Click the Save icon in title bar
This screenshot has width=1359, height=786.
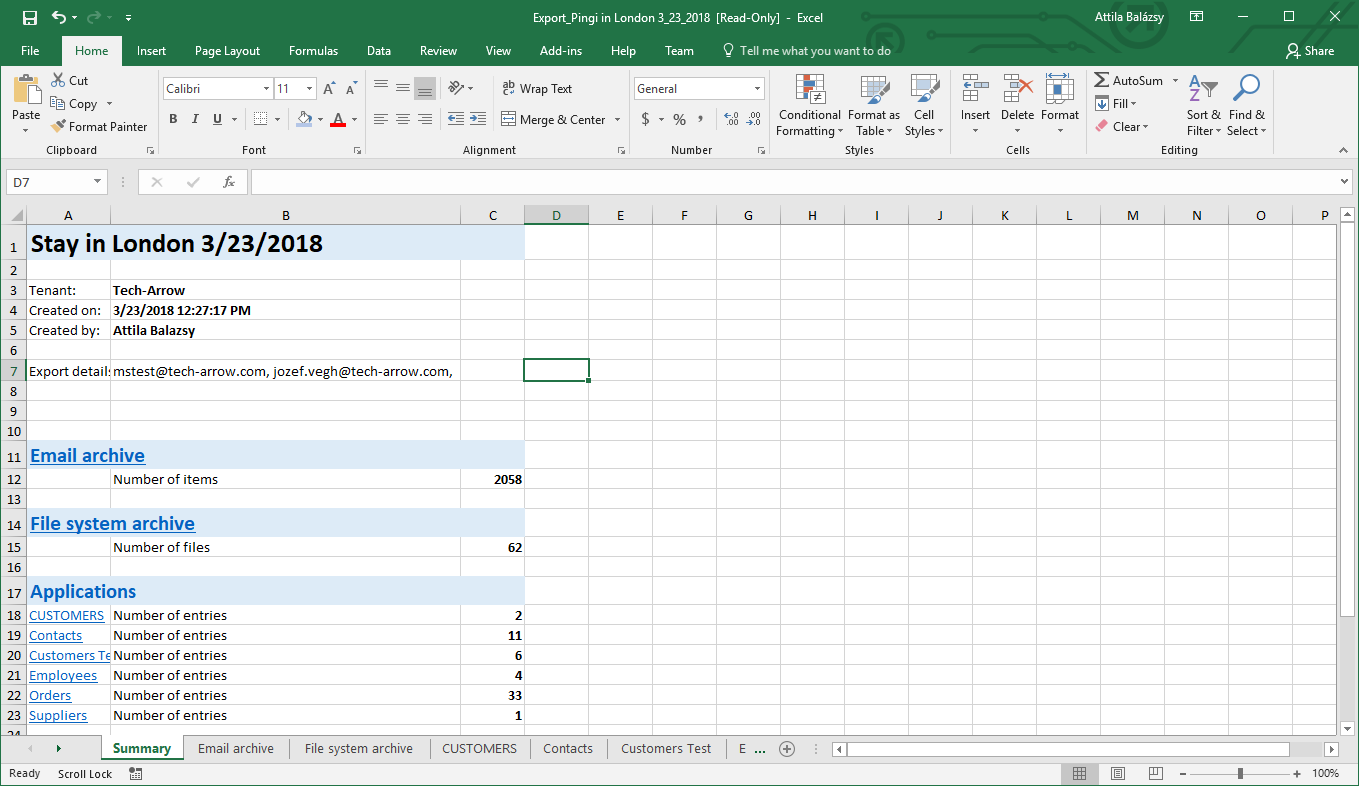pos(29,18)
